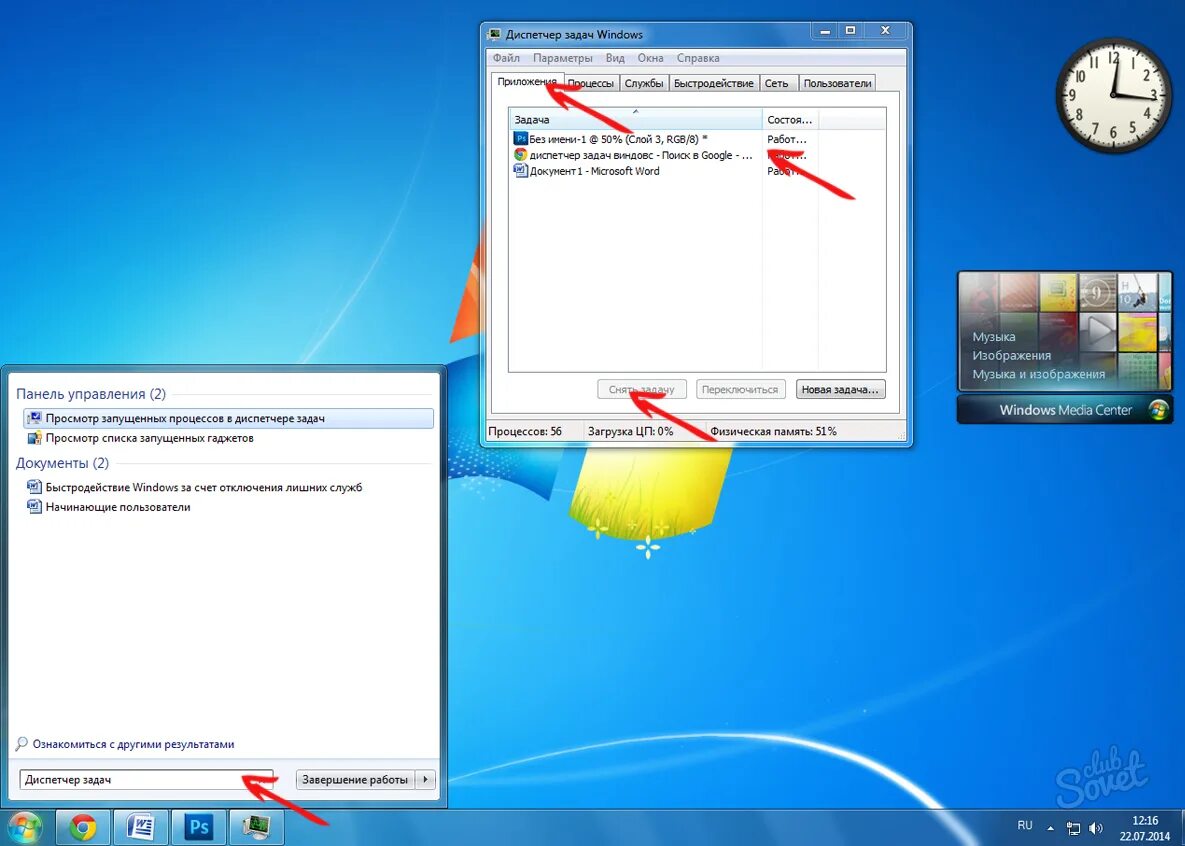This screenshot has width=1185, height=846.
Task: Open the Windows Start orb
Action: 25,828
